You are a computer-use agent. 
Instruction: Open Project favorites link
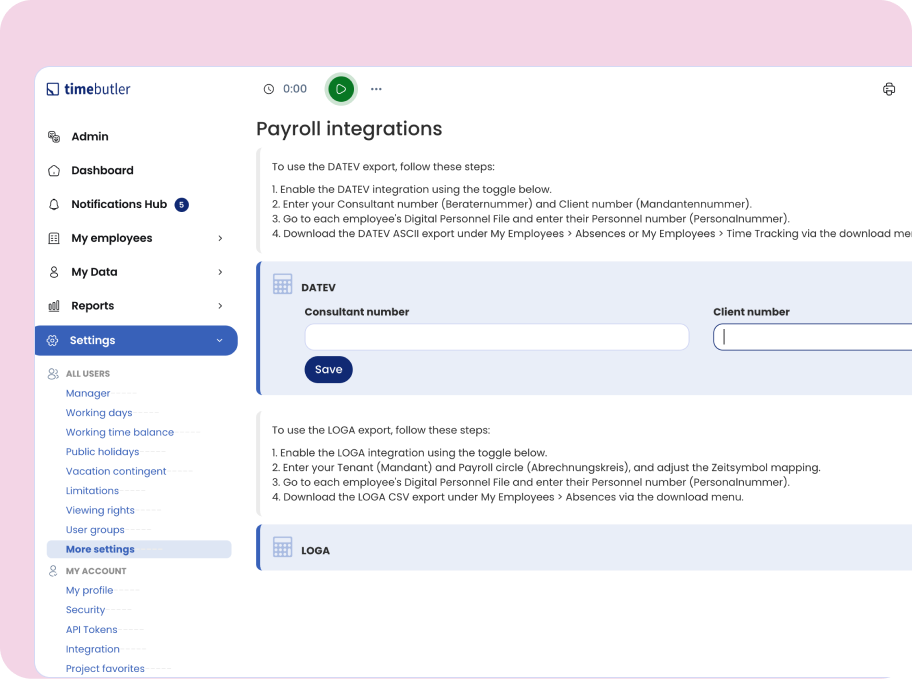pyautogui.click(x=105, y=669)
